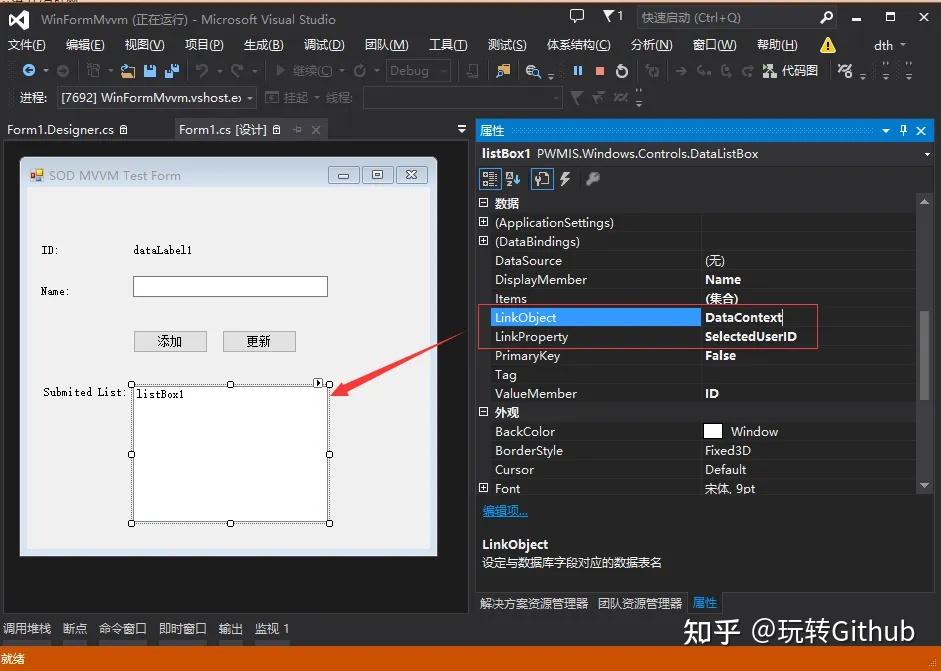Open the Properties window options dropdown arrow
The height and width of the screenshot is (671, 941).
[886, 130]
